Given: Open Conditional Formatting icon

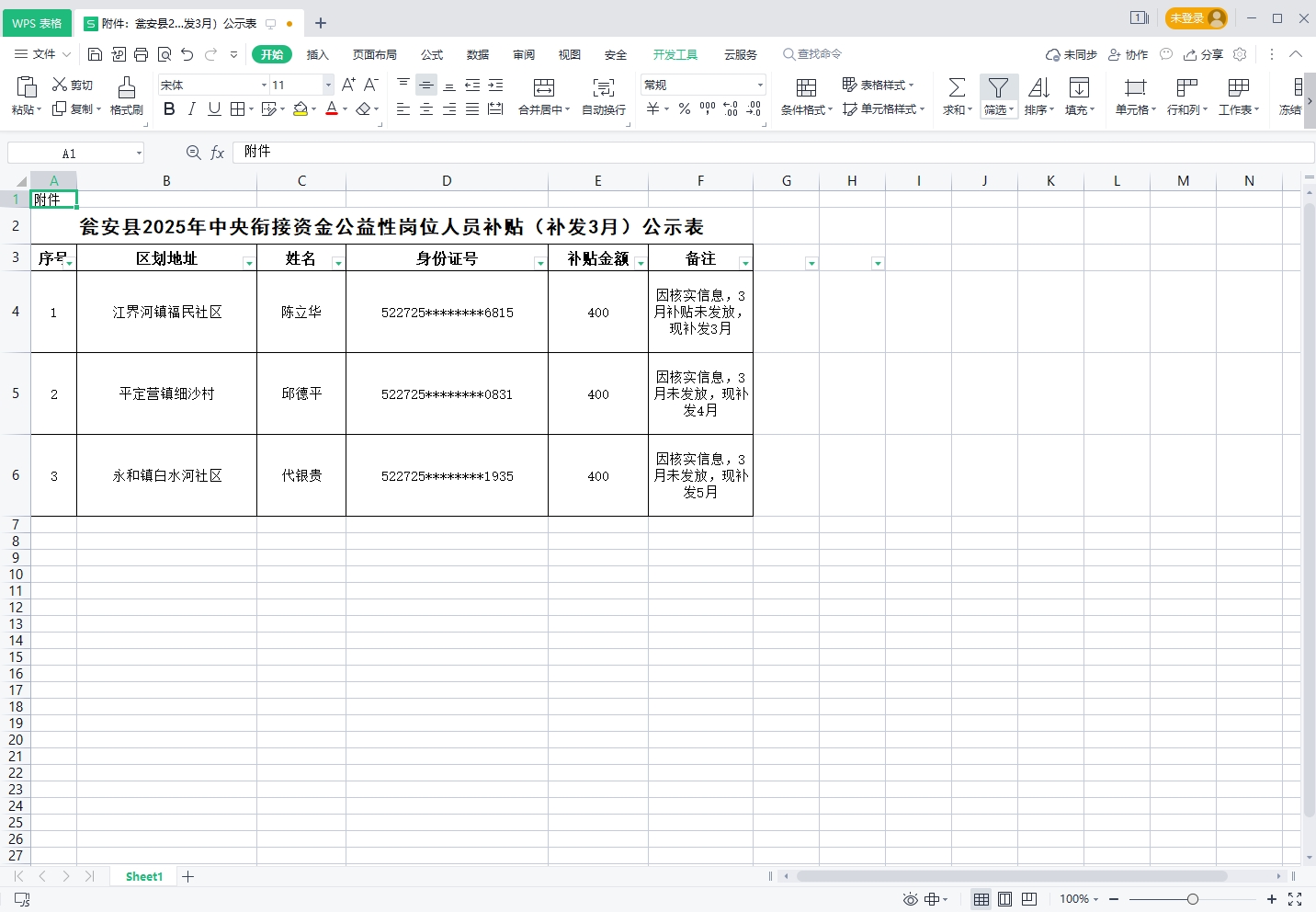Looking at the screenshot, I should (806, 87).
